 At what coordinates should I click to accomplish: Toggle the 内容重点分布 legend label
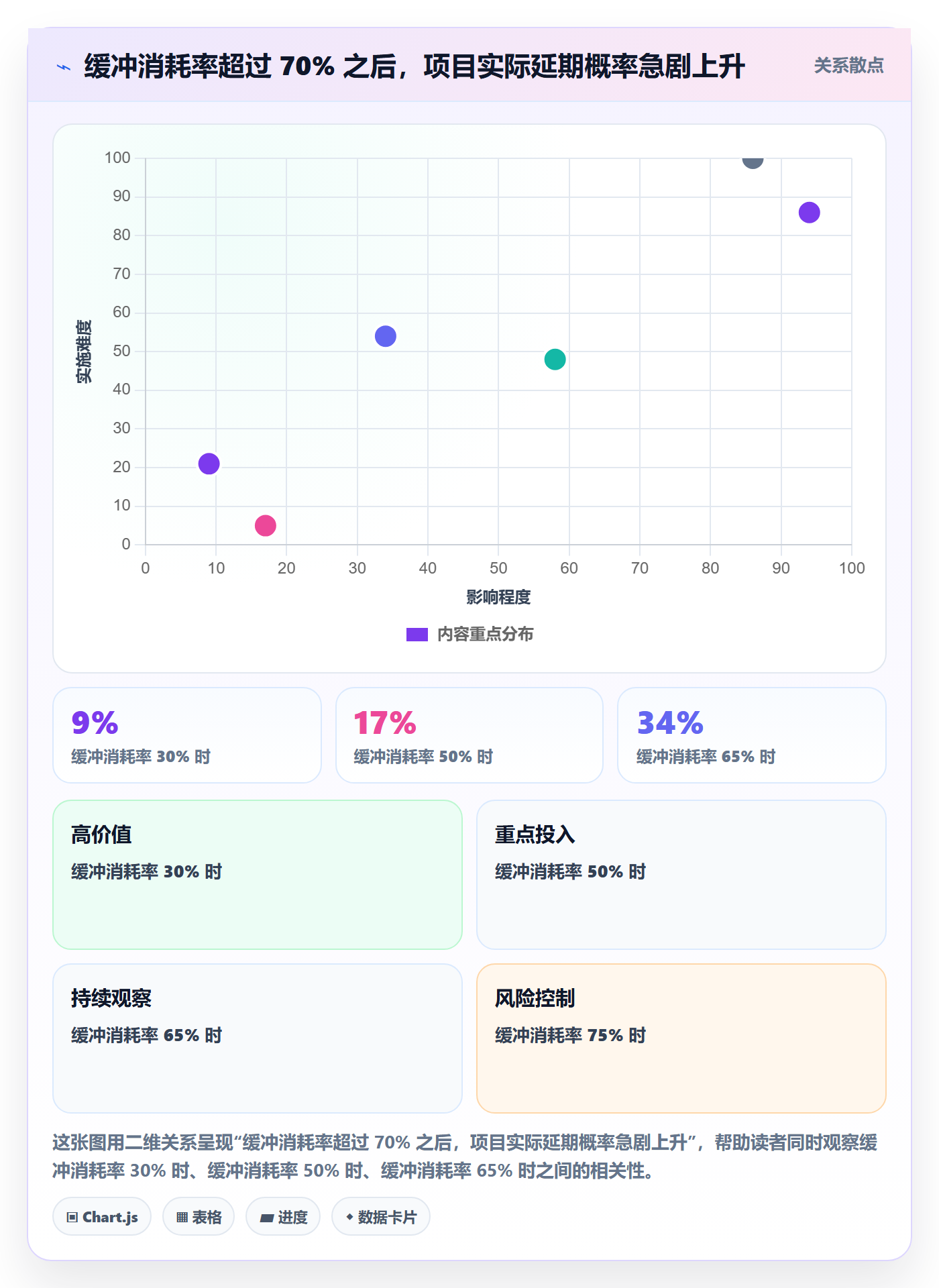485,635
